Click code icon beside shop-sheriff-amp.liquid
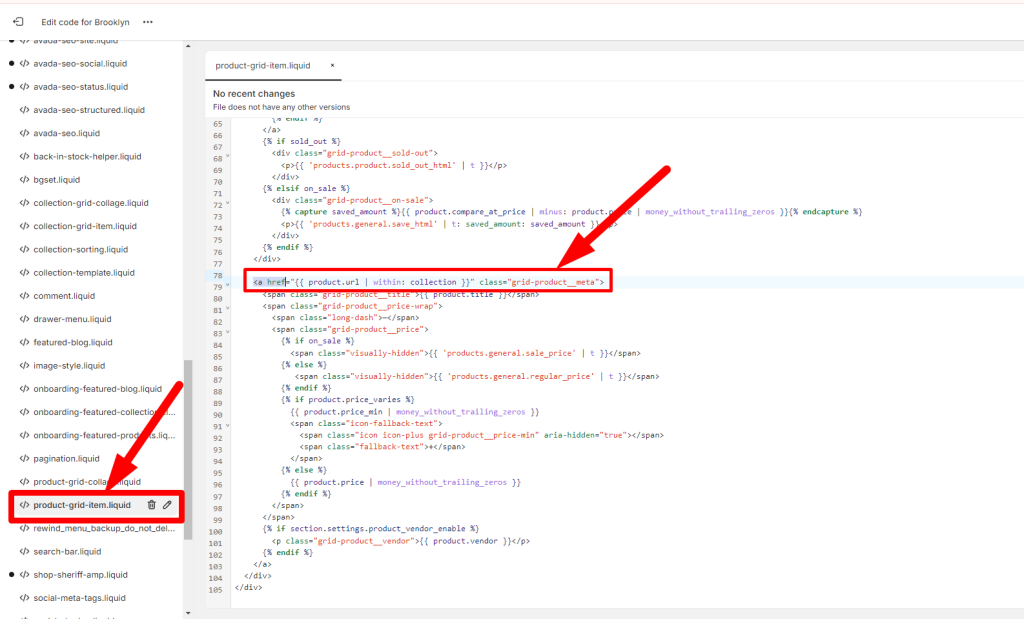Image resolution: width=1024 pixels, height=619 pixels. click(x=24, y=575)
